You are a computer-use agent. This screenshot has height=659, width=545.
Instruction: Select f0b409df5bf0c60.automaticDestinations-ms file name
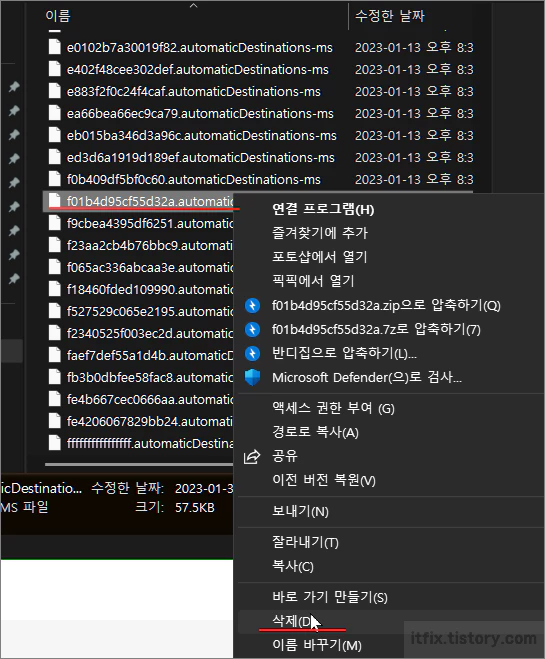[194, 179]
